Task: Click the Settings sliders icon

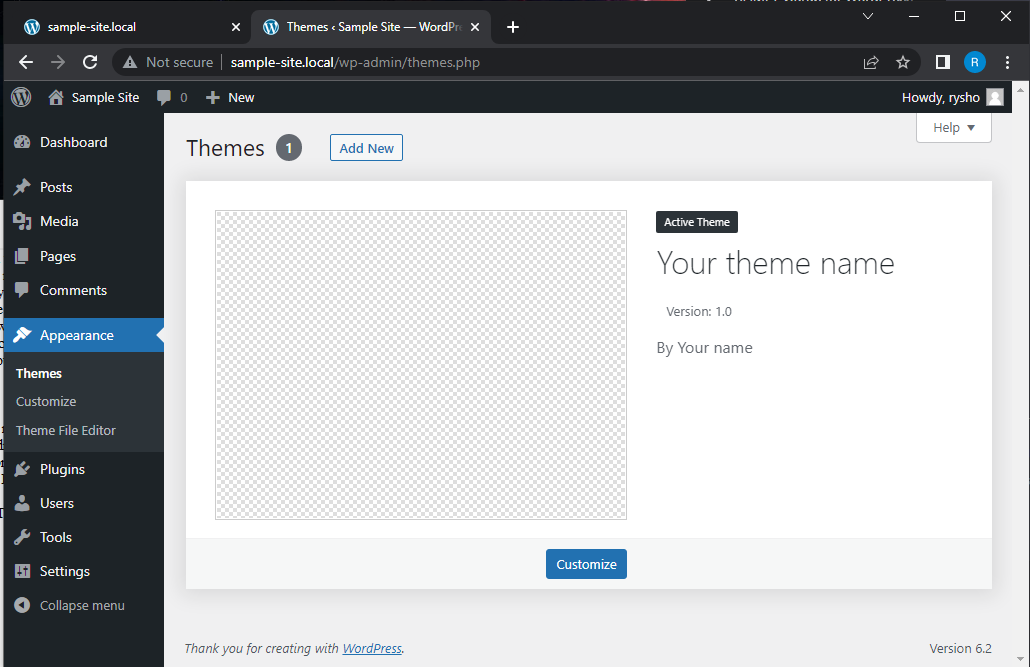Action: 22,571
